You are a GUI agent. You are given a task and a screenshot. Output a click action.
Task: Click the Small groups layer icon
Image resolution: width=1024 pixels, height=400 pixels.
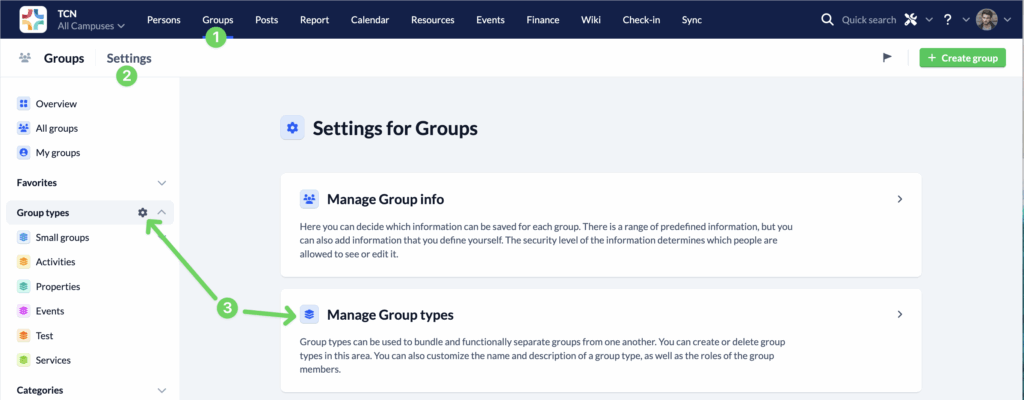23,237
